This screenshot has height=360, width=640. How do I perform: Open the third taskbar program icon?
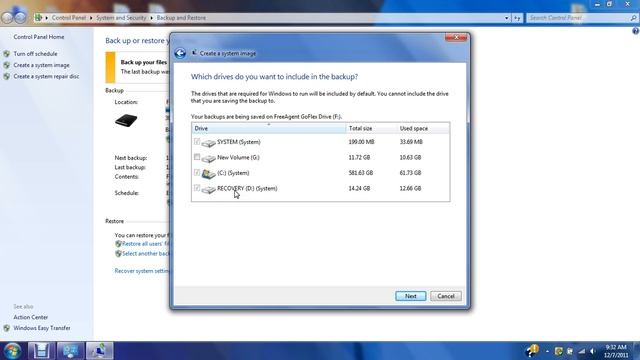[99, 351]
